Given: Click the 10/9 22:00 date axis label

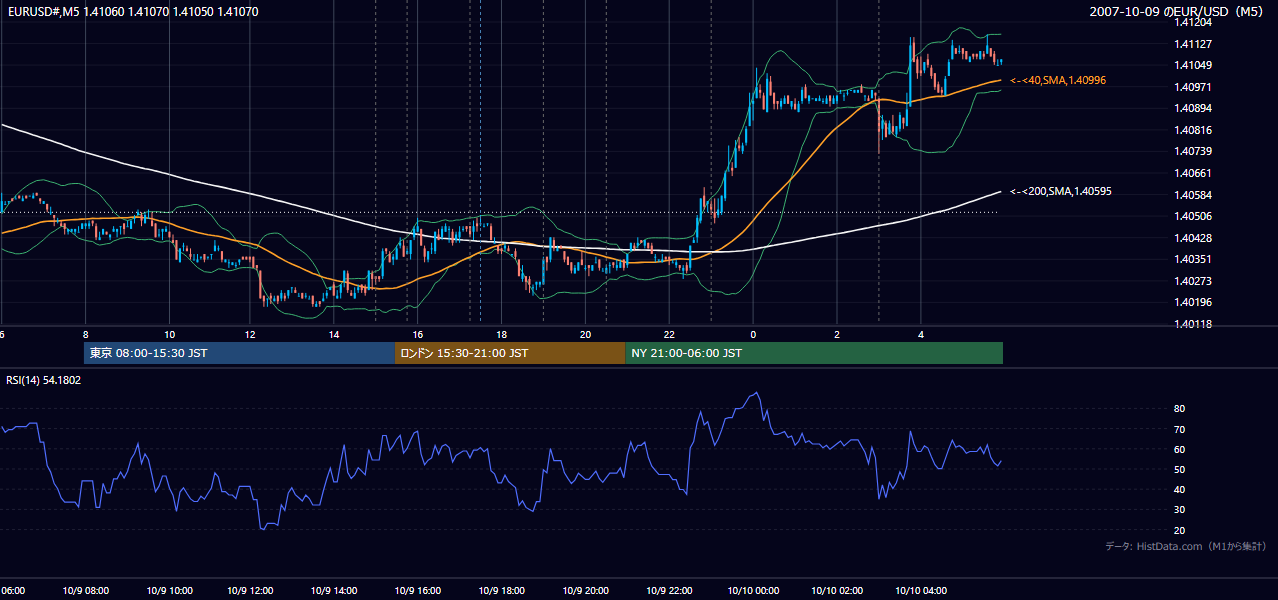Looking at the screenshot, I should point(669,590).
